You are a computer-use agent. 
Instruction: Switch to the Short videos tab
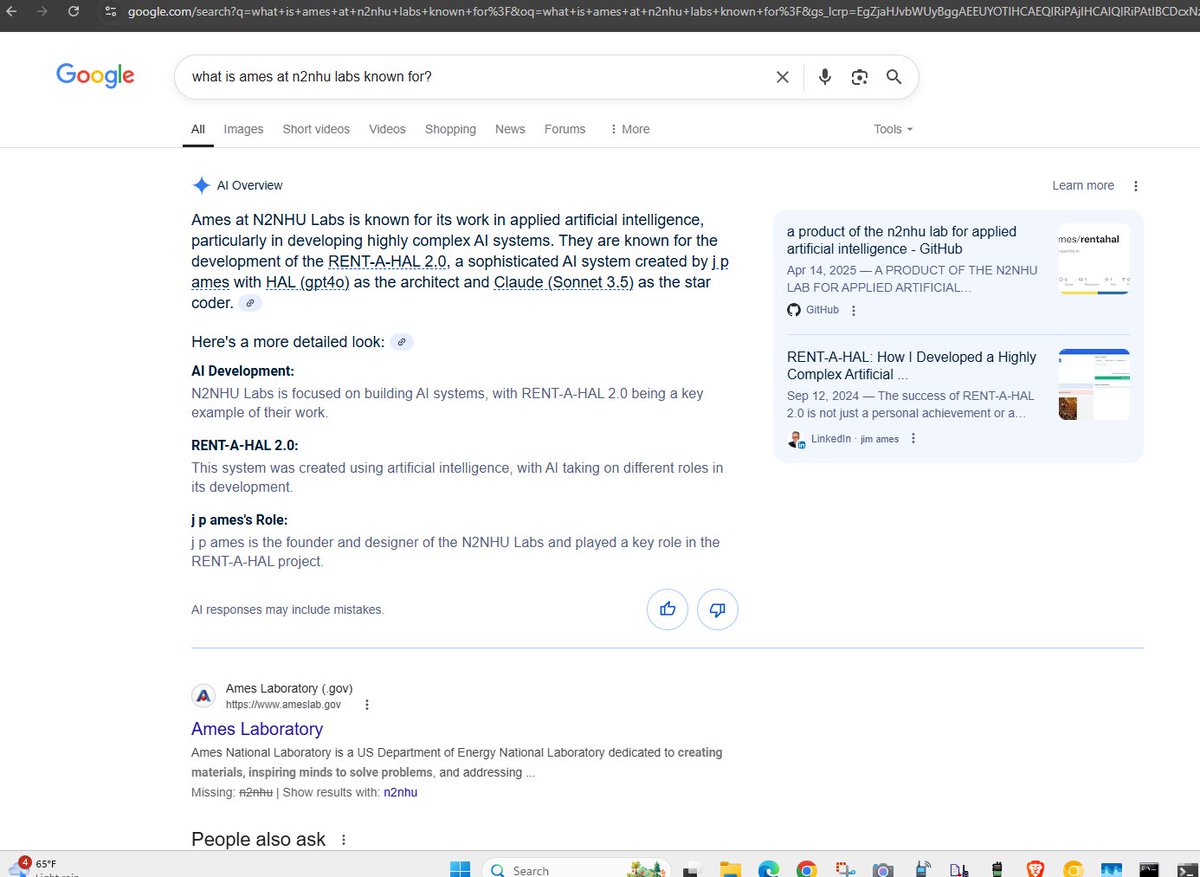pyautogui.click(x=316, y=129)
